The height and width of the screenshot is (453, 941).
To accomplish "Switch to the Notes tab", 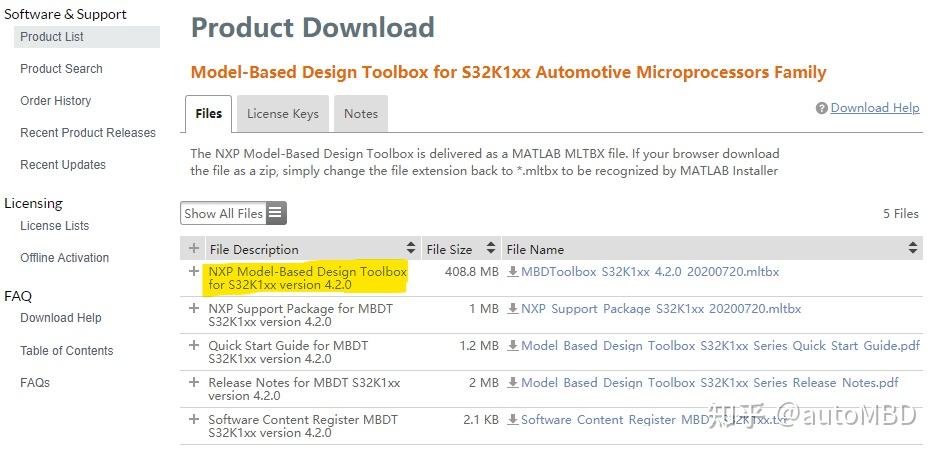I will click(x=361, y=113).
